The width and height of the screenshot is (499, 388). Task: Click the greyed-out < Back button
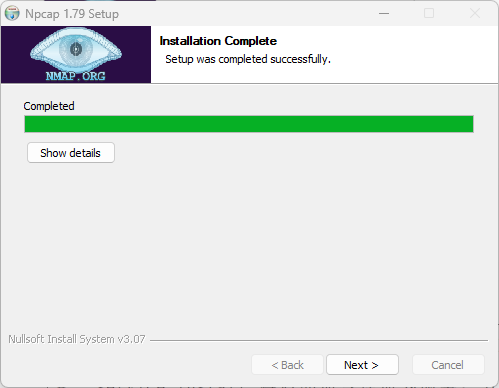click(x=287, y=365)
